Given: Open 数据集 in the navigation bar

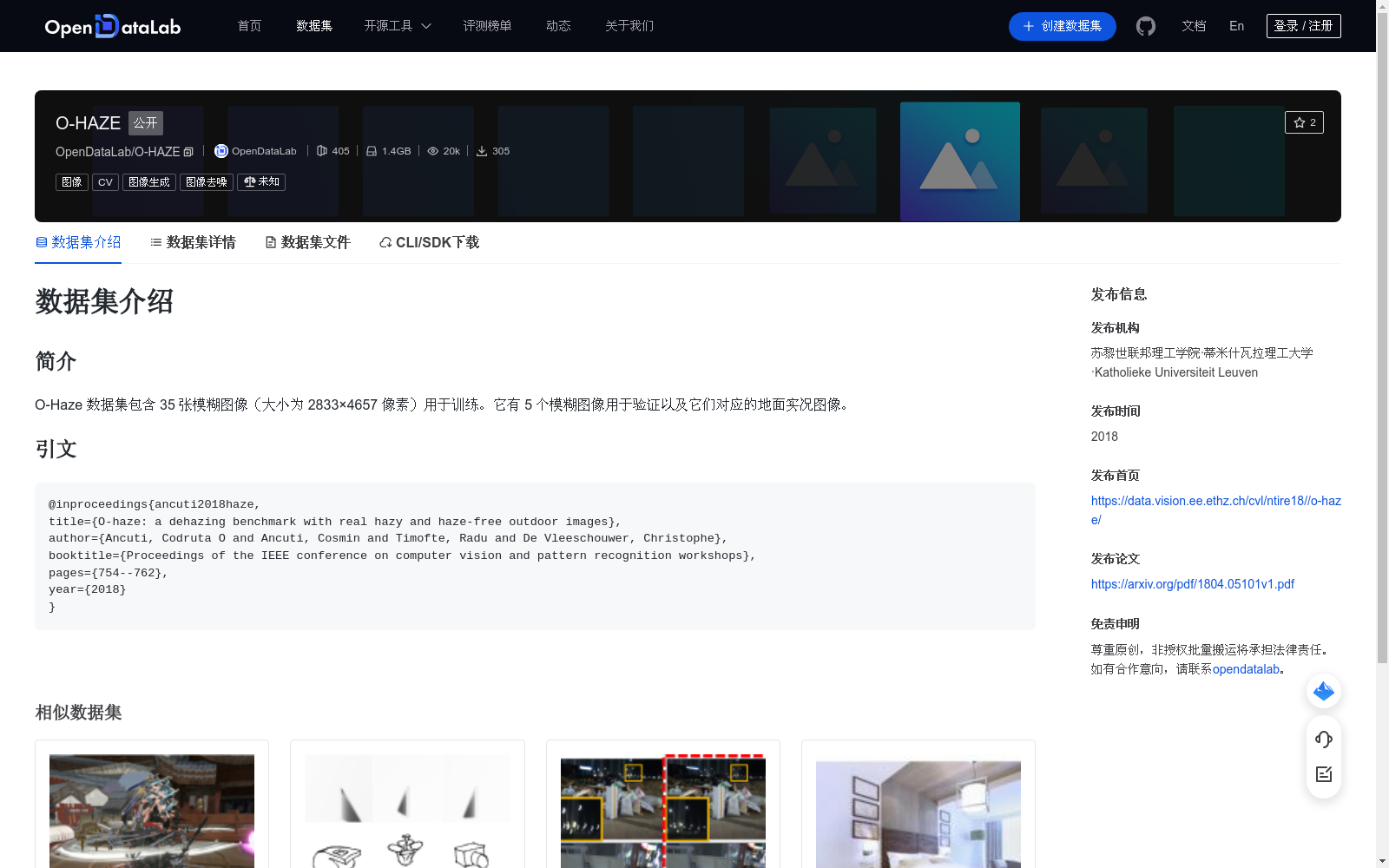Looking at the screenshot, I should click(314, 26).
